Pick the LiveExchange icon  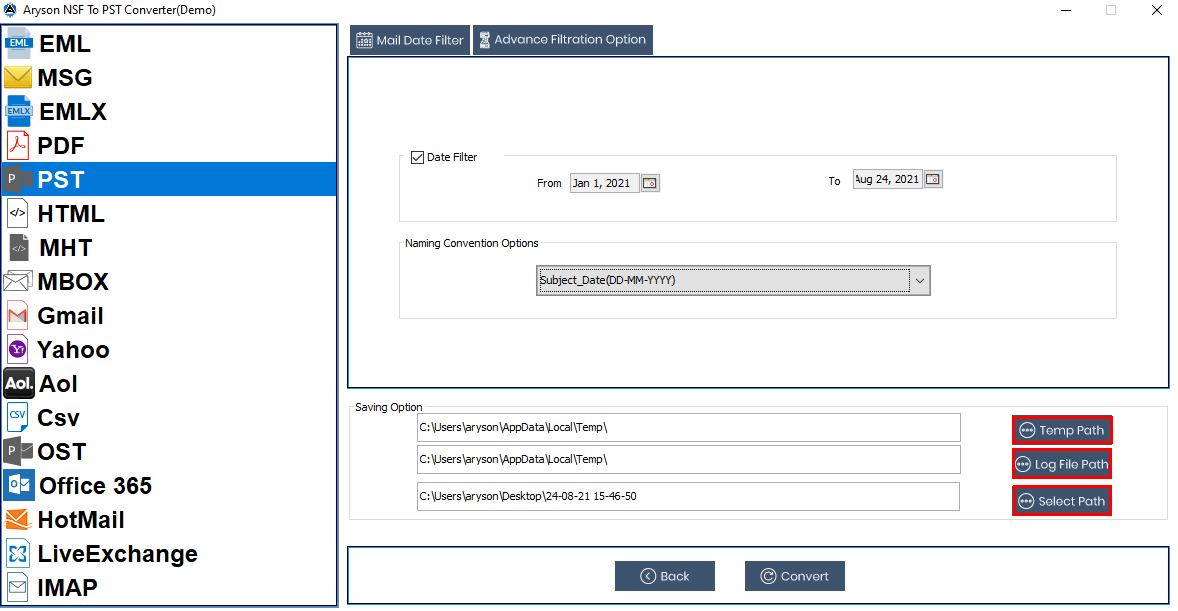point(18,554)
